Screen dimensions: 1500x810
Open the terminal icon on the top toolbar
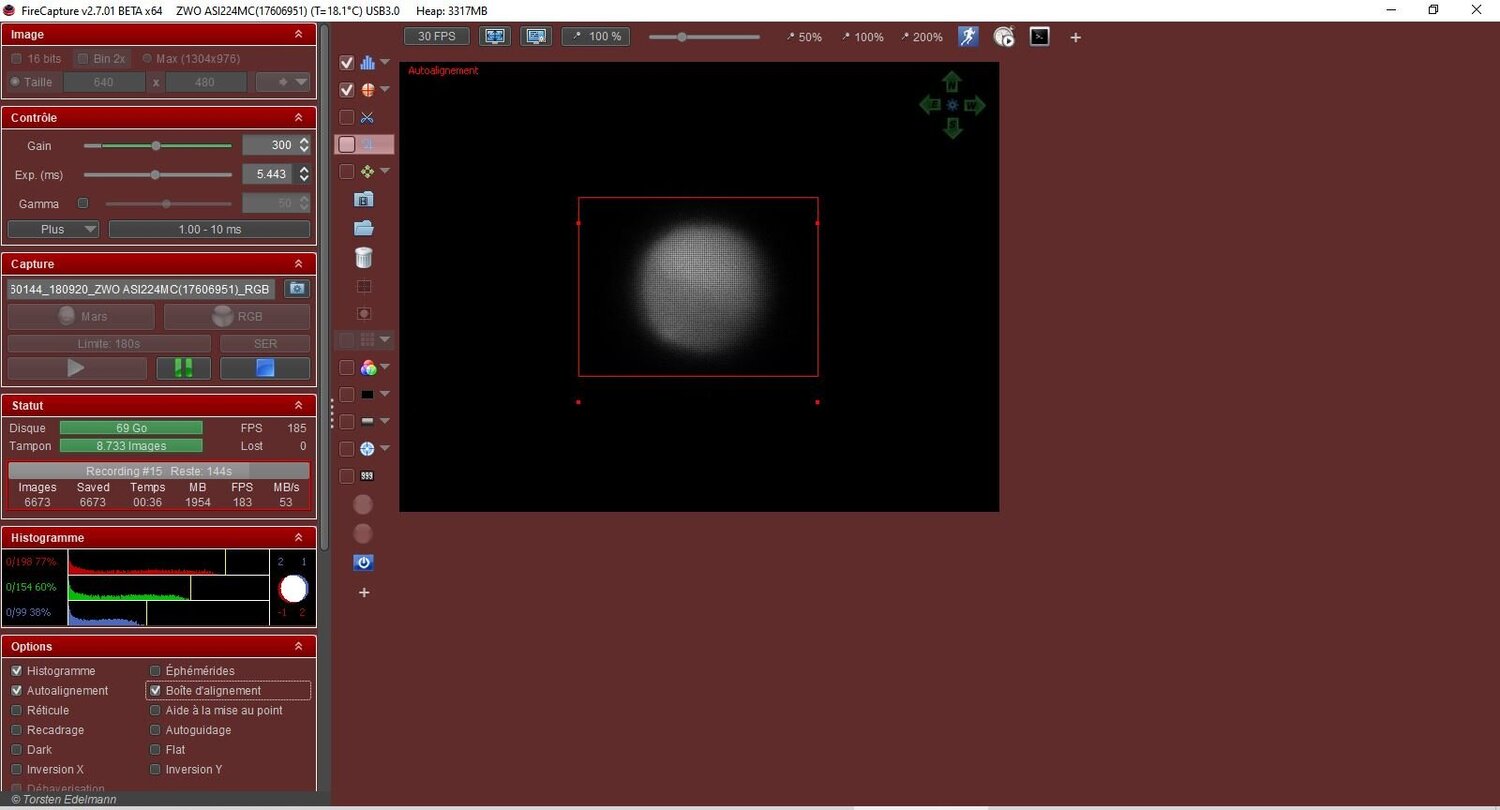[1039, 37]
